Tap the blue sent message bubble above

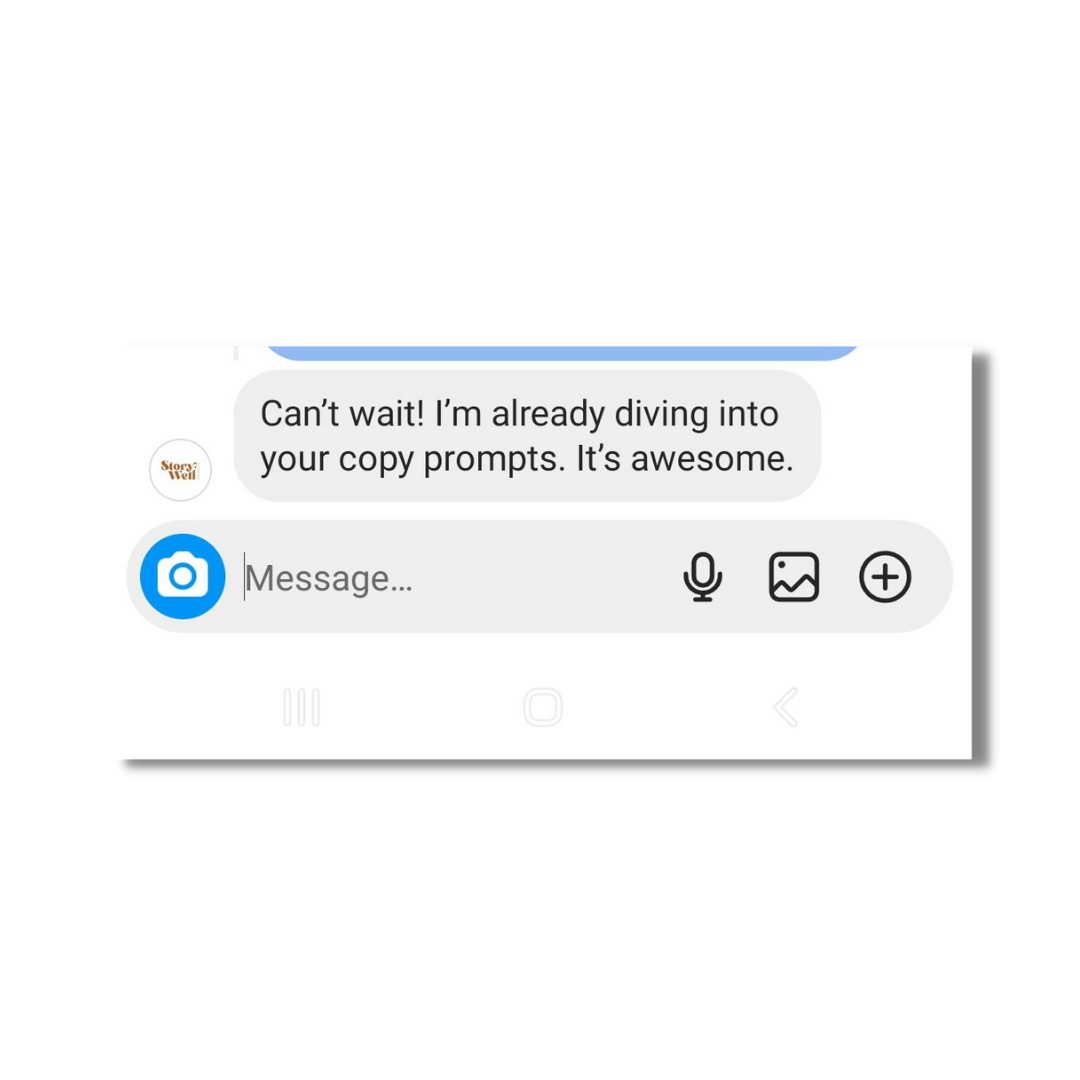(x=561, y=353)
